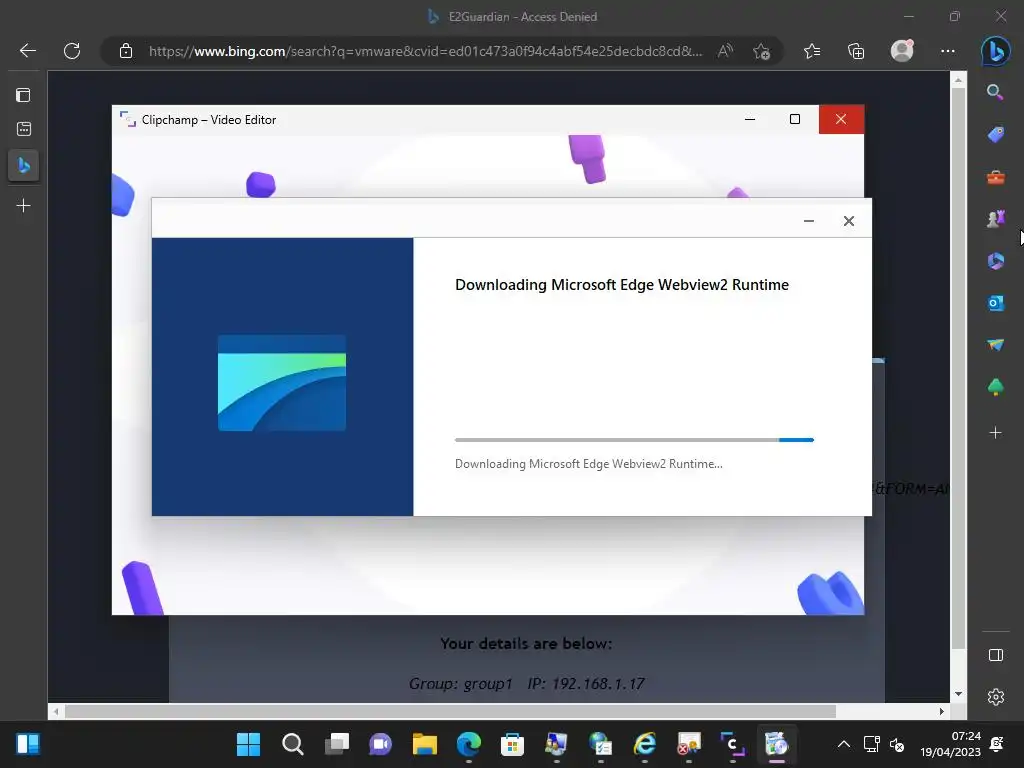Click the Clipchamp title bar icon

[127, 119]
